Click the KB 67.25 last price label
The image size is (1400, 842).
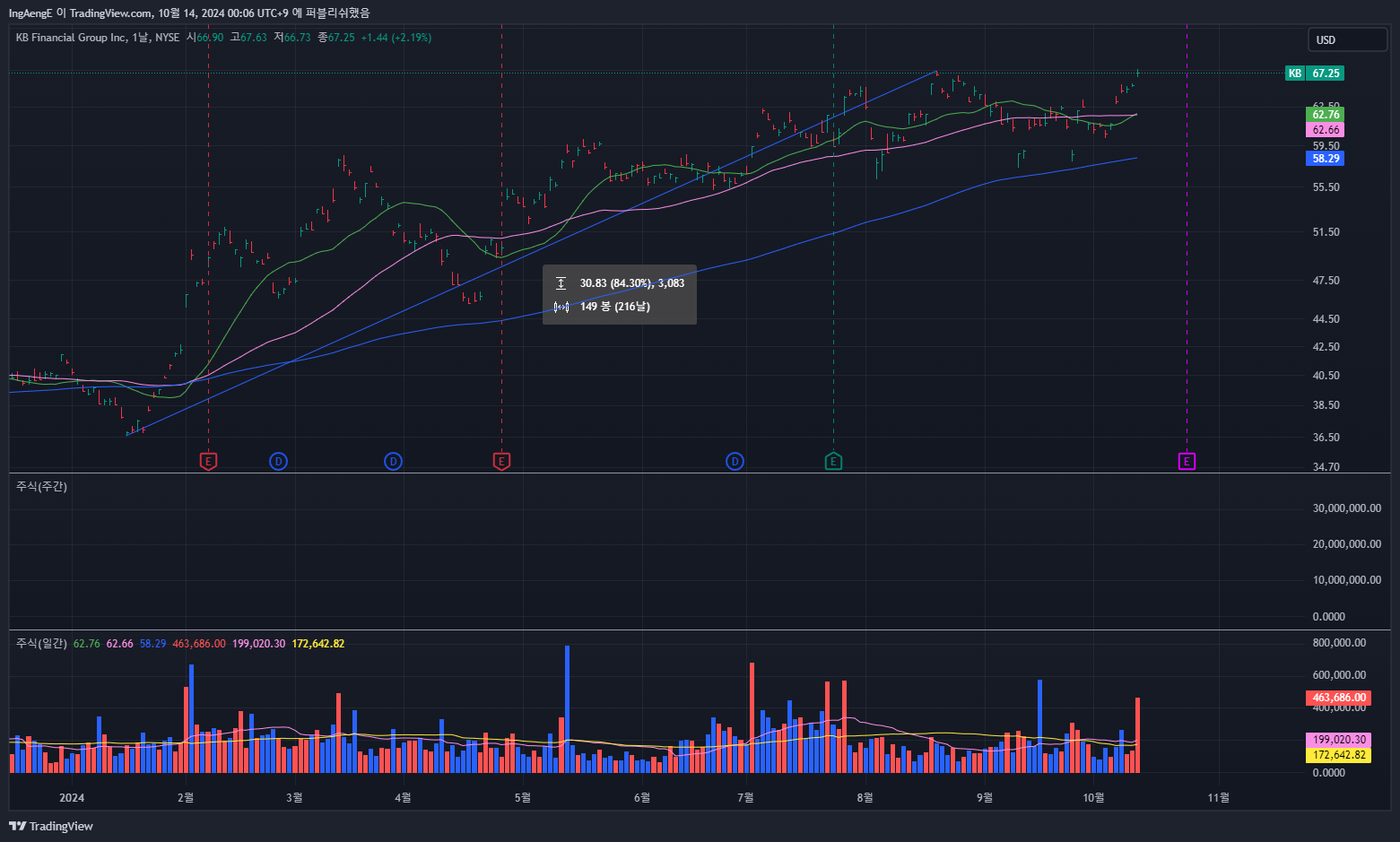coord(1315,74)
